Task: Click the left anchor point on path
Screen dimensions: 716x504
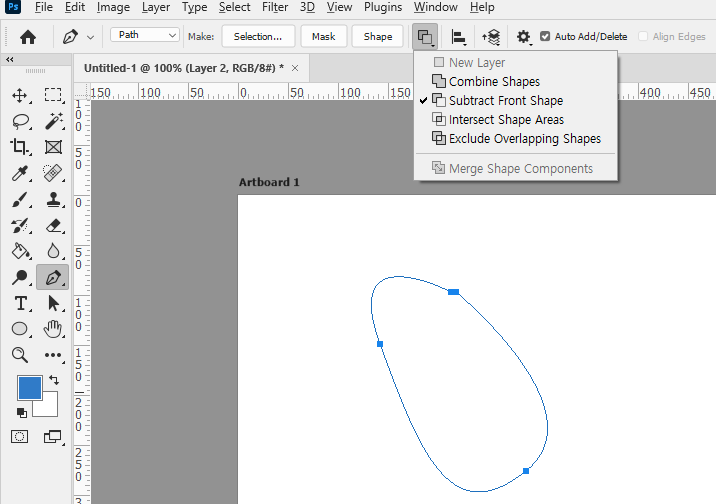Action: (380, 344)
